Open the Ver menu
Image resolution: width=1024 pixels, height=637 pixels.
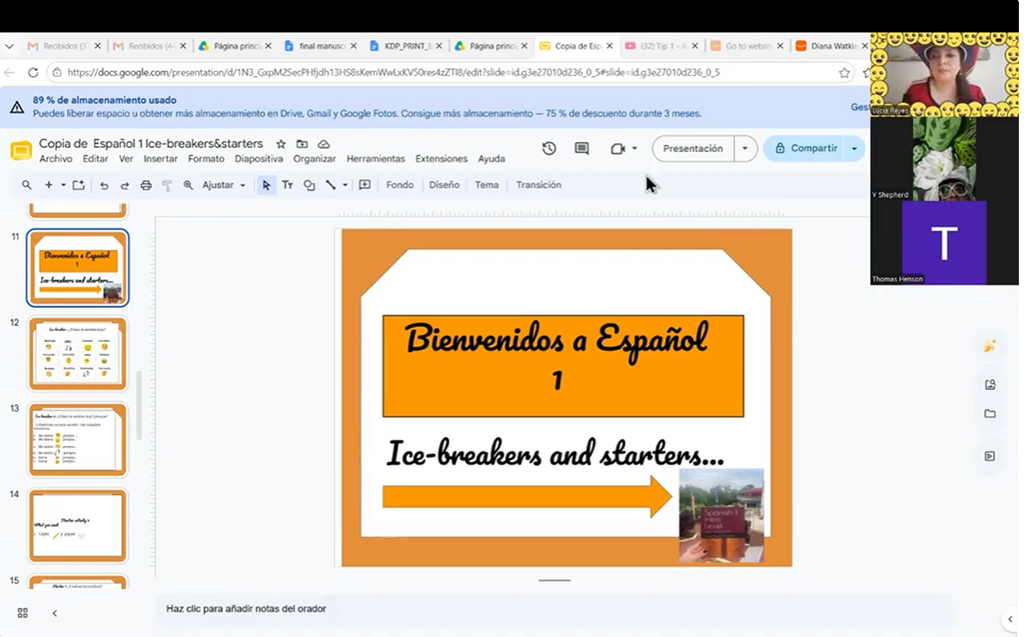click(126, 159)
